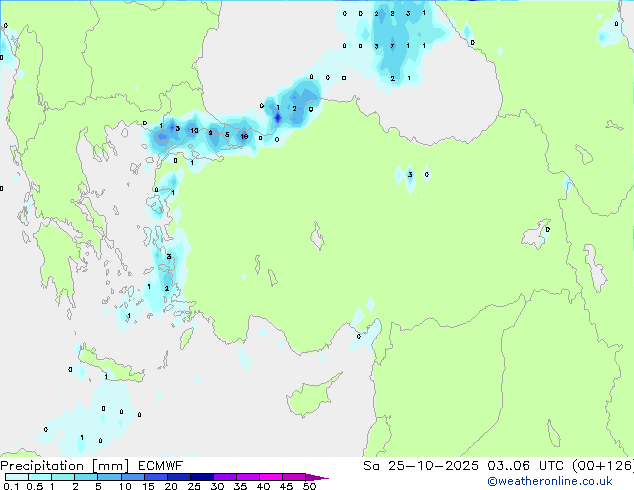634x490 pixels.
Task: Click the legend label "30"
Action: [x=218, y=486]
